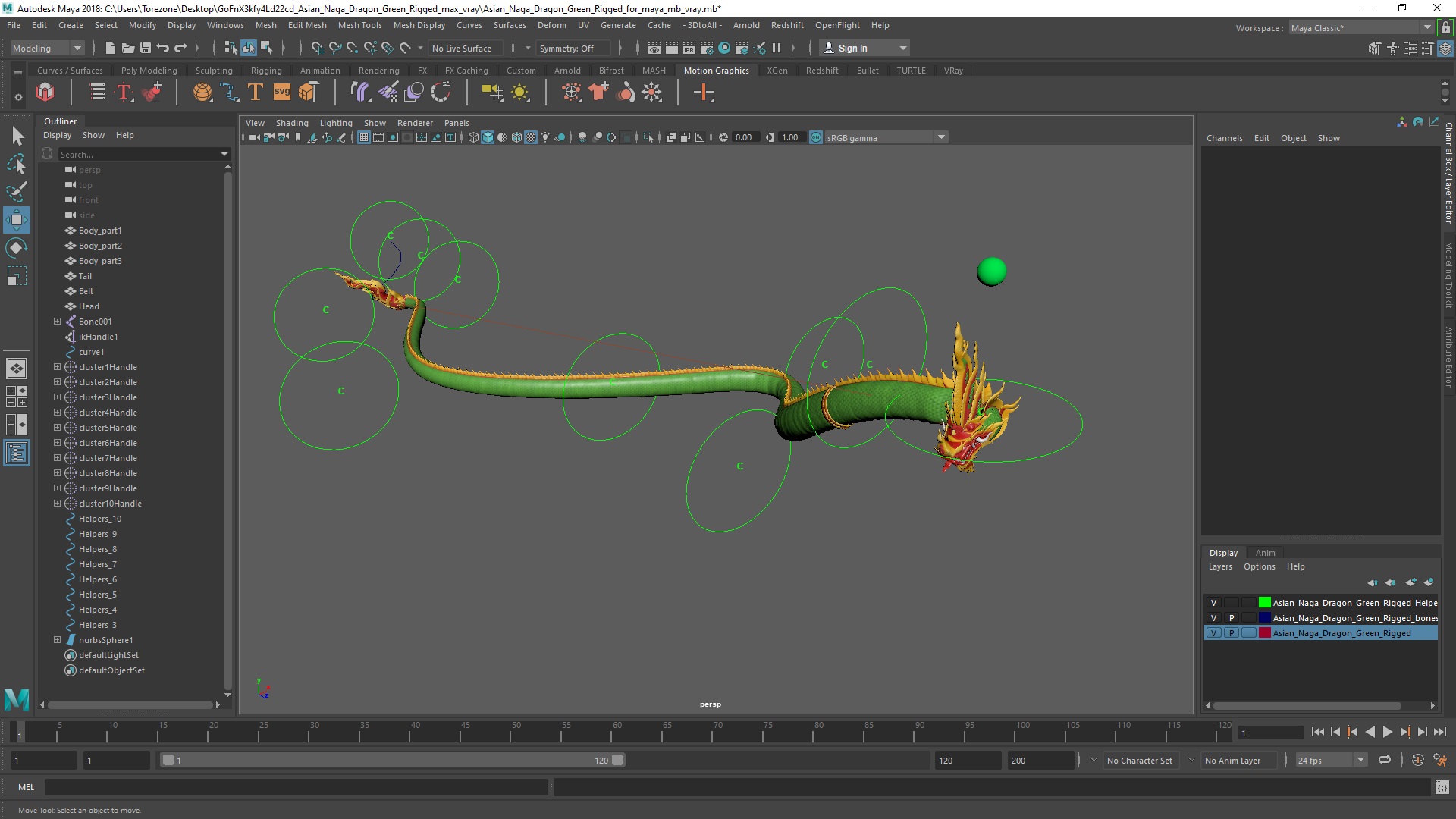Select the Move tool in toolbar

point(17,219)
